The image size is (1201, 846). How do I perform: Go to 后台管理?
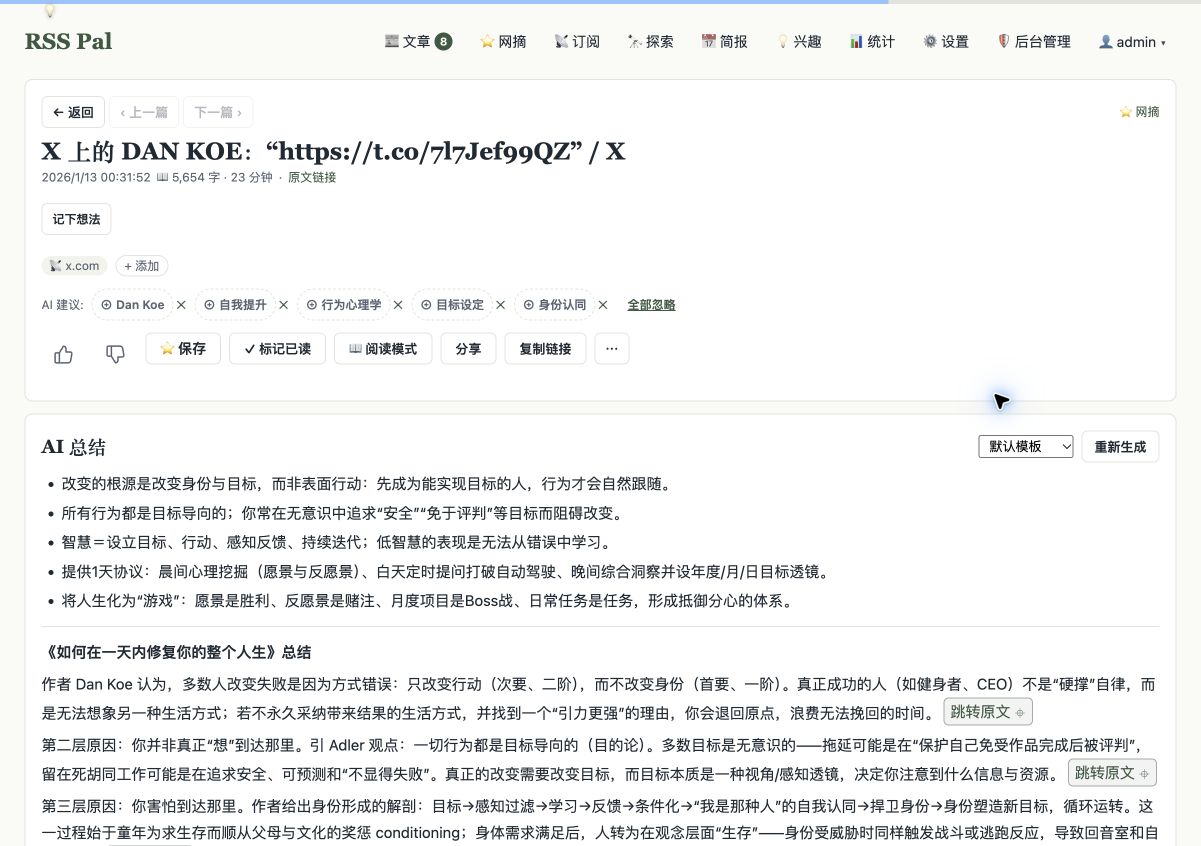1034,42
